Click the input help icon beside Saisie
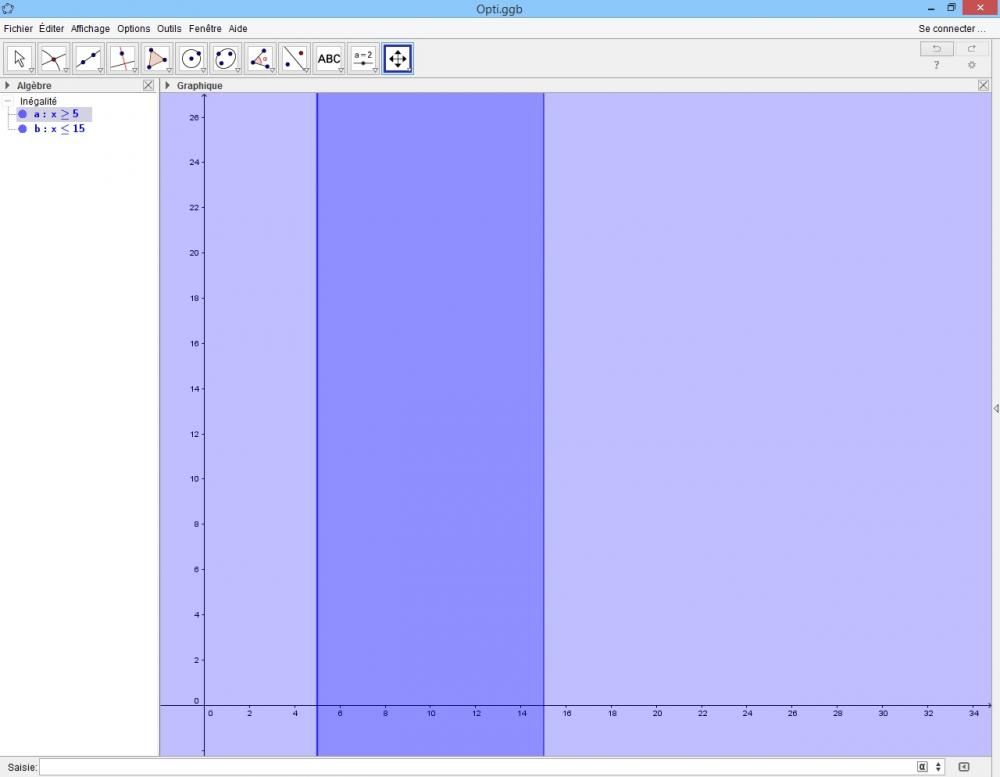Image resolution: width=1000 pixels, height=777 pixels. (x=964, y=767)
